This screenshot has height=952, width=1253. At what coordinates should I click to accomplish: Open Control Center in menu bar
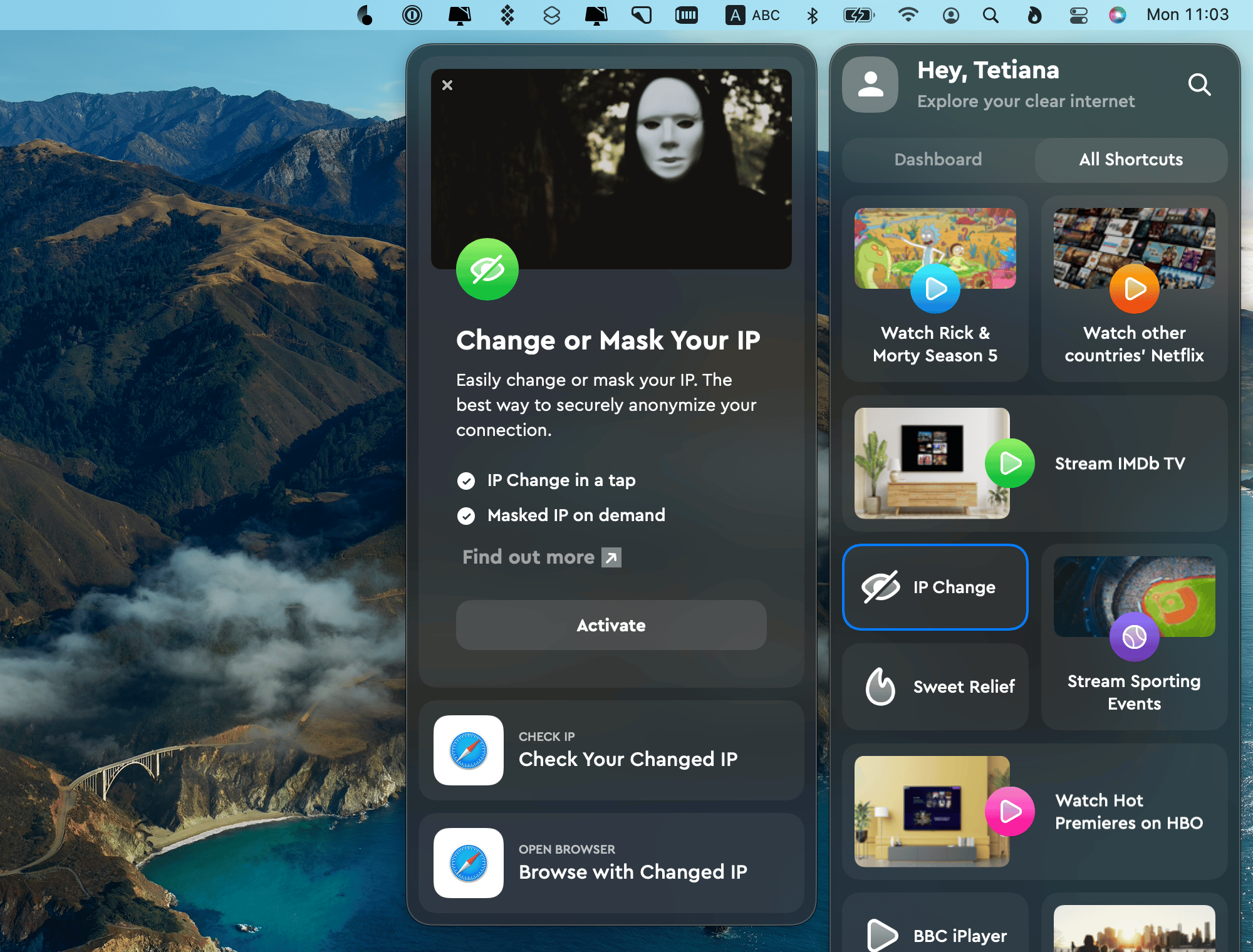[x=1079, y=15]
